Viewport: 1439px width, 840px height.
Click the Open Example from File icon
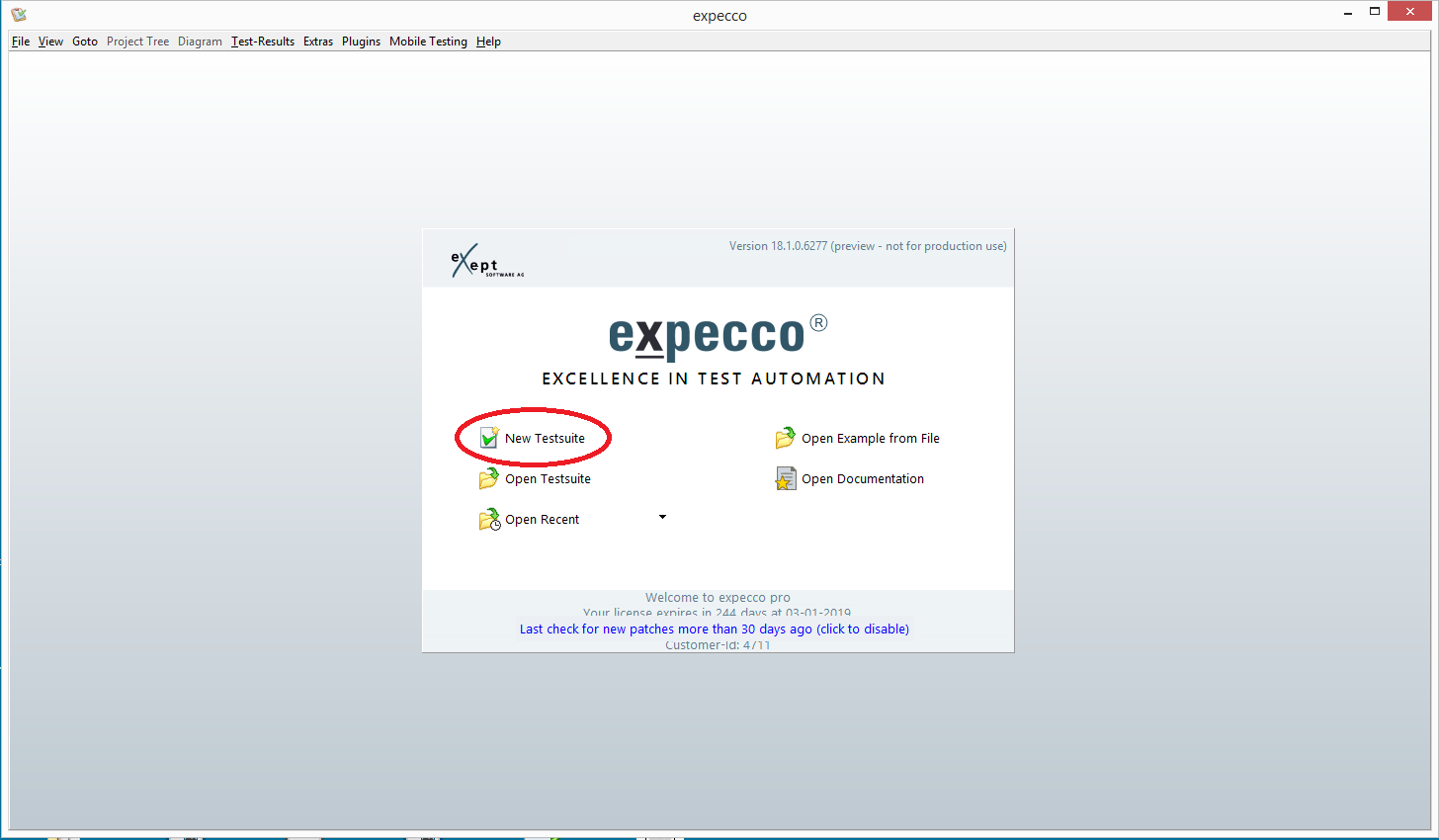coord(786,438)
